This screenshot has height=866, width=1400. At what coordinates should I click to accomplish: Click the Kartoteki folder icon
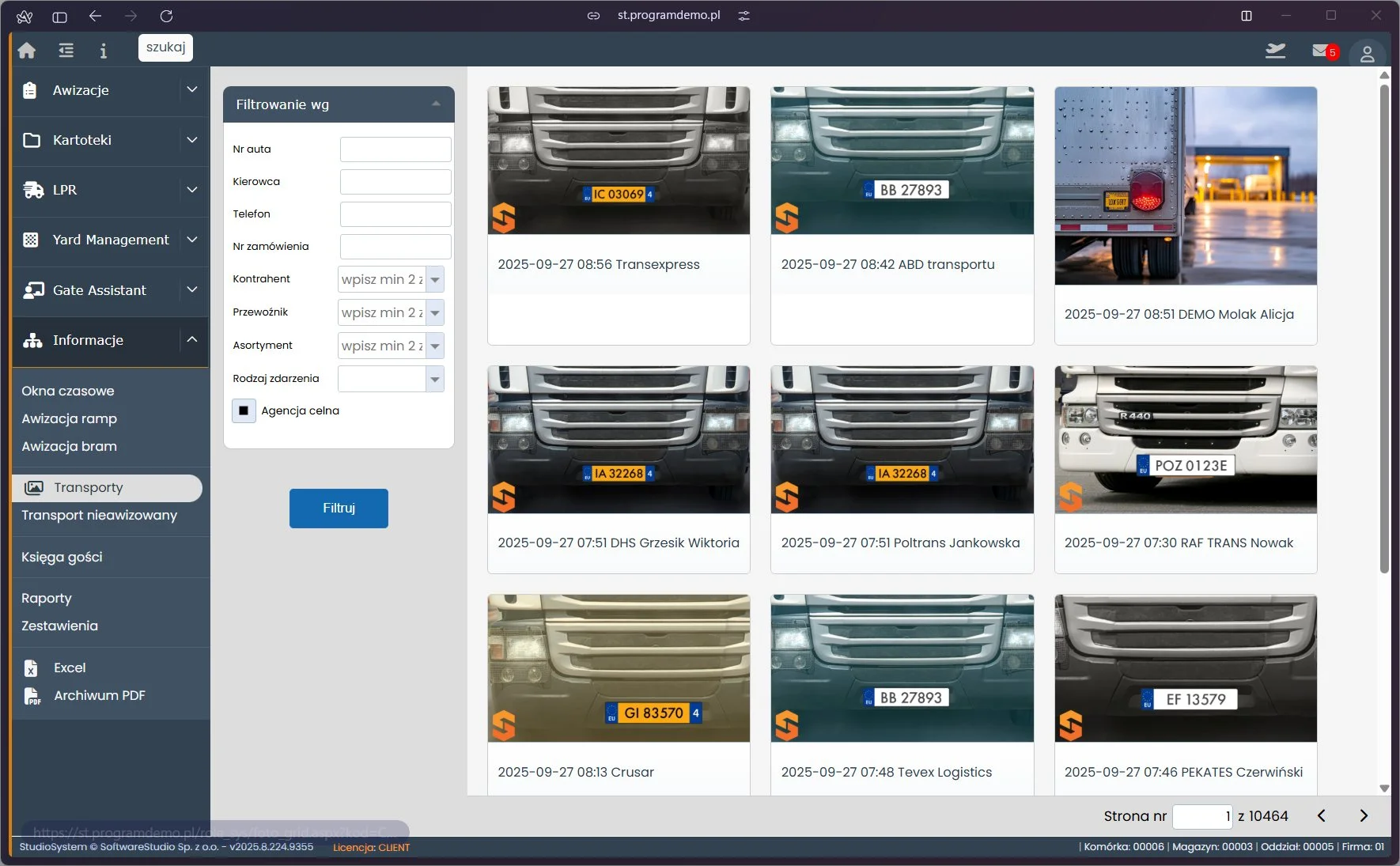click(32, 140)
